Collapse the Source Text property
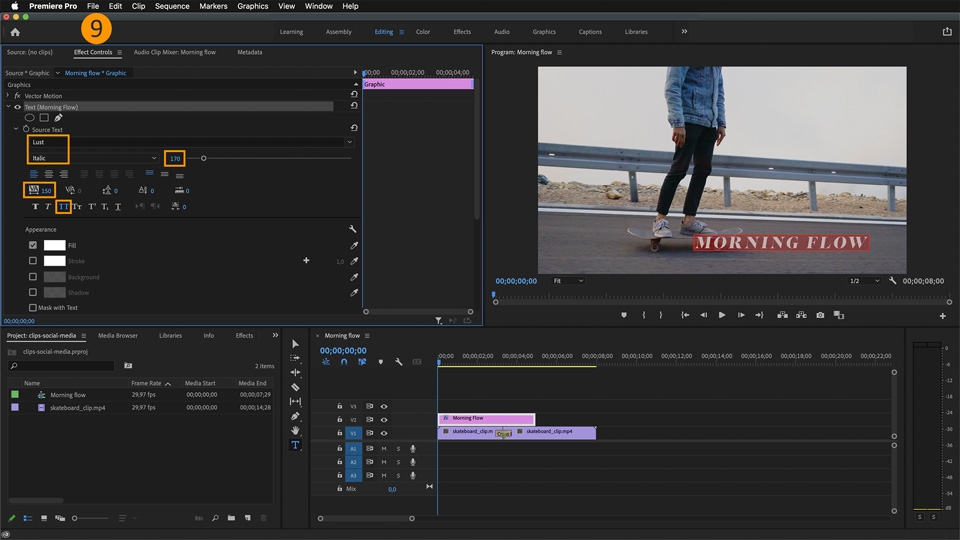Viewport: 960px width, 540px height. 16,129
